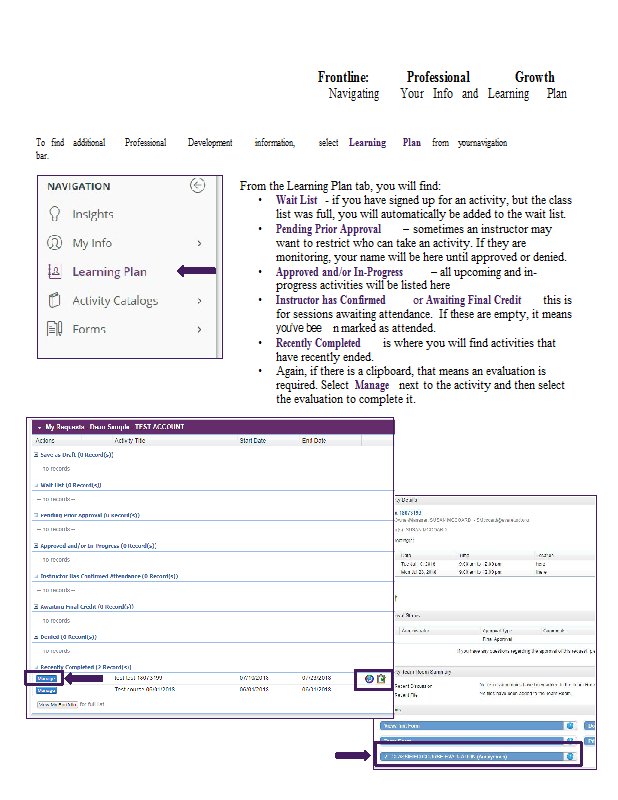This screenshot has width=618, height=800.
Task: Click the Show My Portfolio button
Action: (57, 704)
